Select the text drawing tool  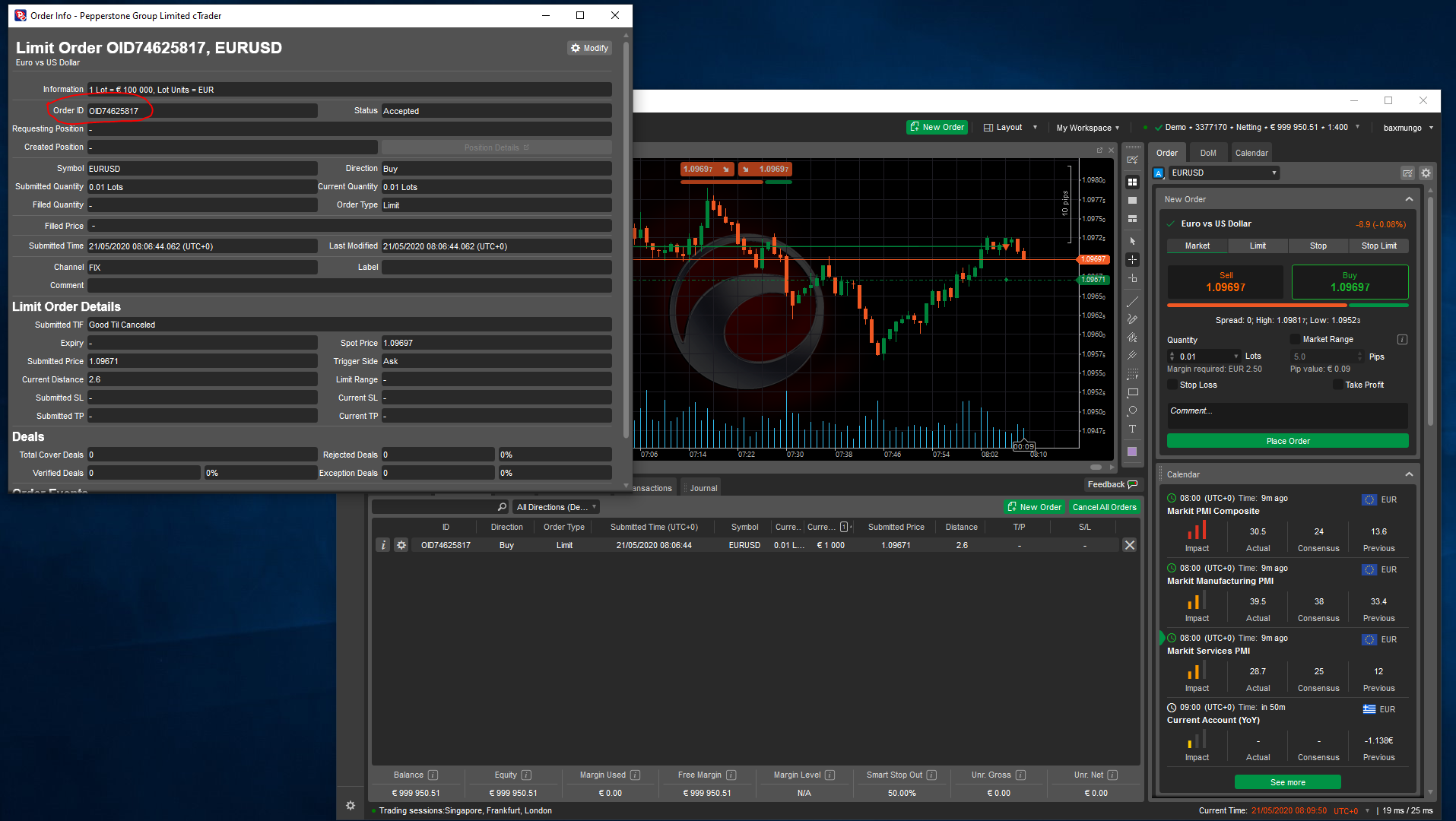[x=1132, y=429]
